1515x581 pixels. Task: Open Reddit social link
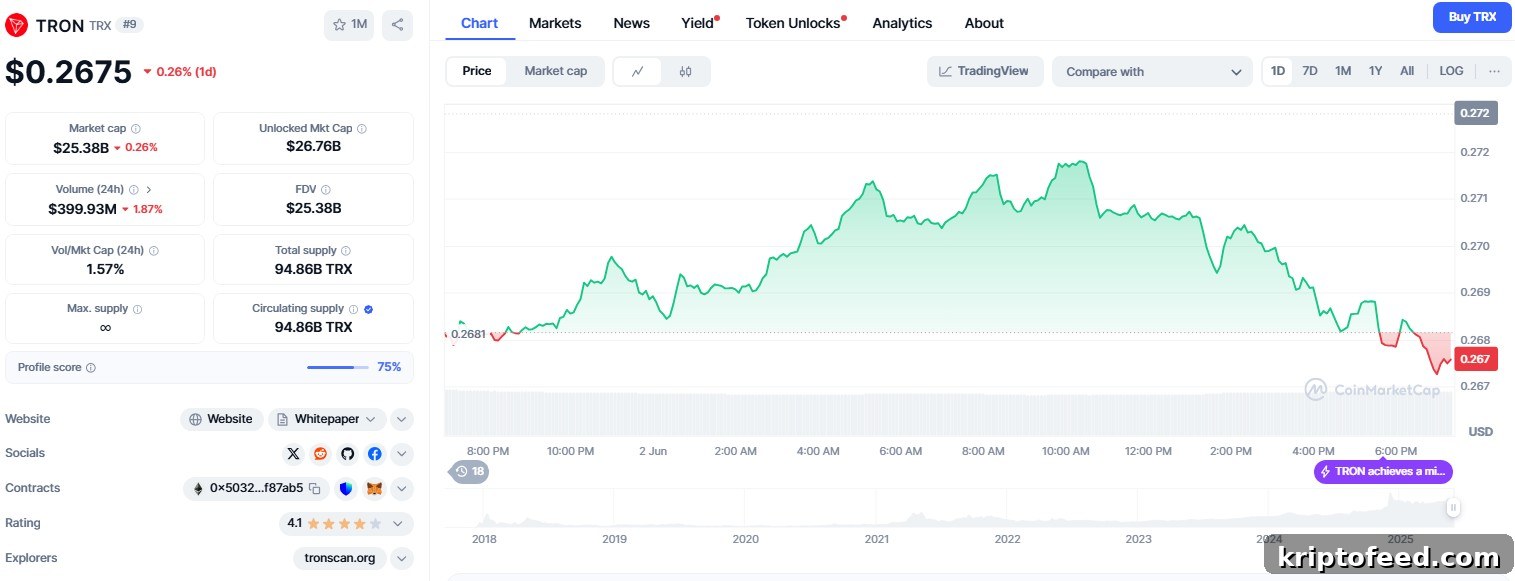pos(320,454)
